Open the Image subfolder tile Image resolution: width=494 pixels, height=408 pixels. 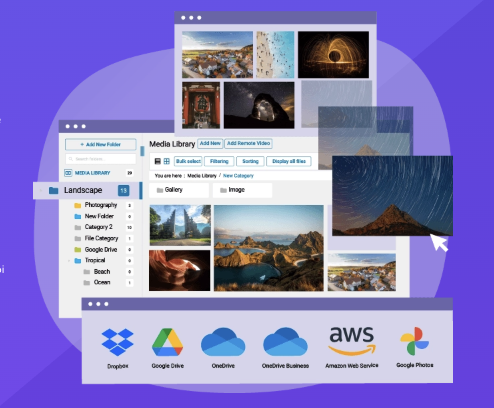click(243, 190)
